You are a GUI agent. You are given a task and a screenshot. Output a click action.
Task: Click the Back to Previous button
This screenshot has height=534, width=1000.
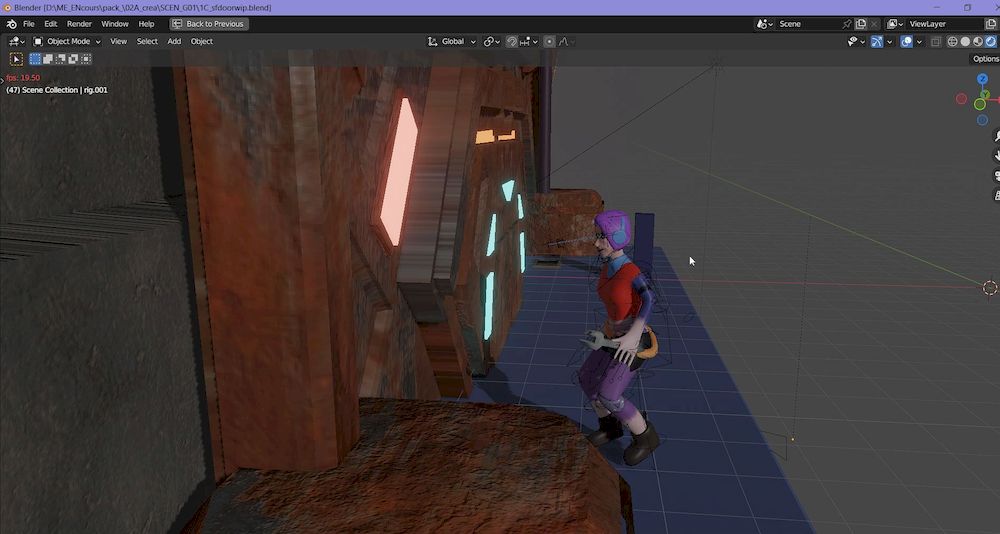pyautogui.click(x=208, y=24)
